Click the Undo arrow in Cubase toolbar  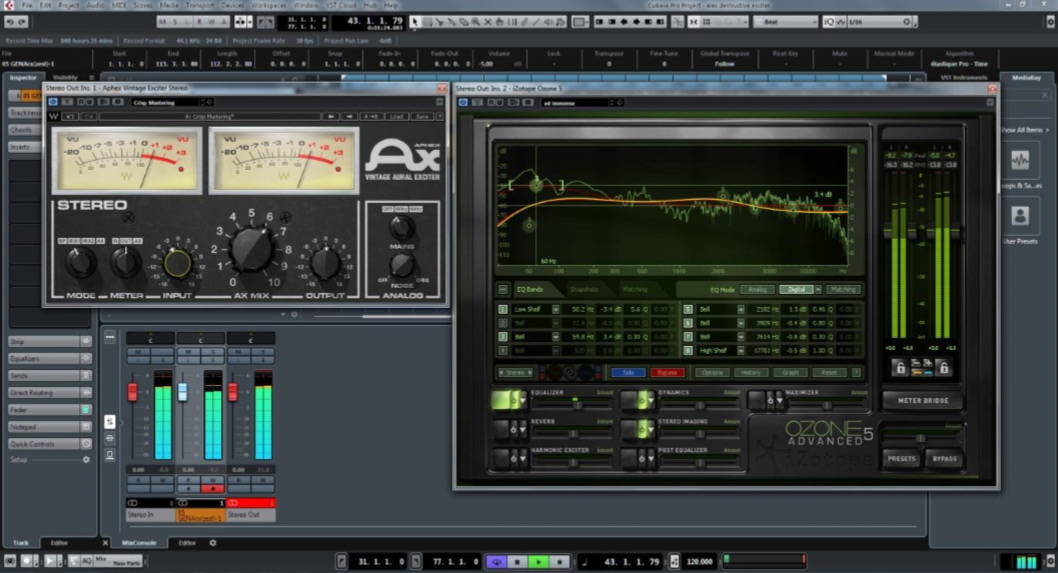9,22
